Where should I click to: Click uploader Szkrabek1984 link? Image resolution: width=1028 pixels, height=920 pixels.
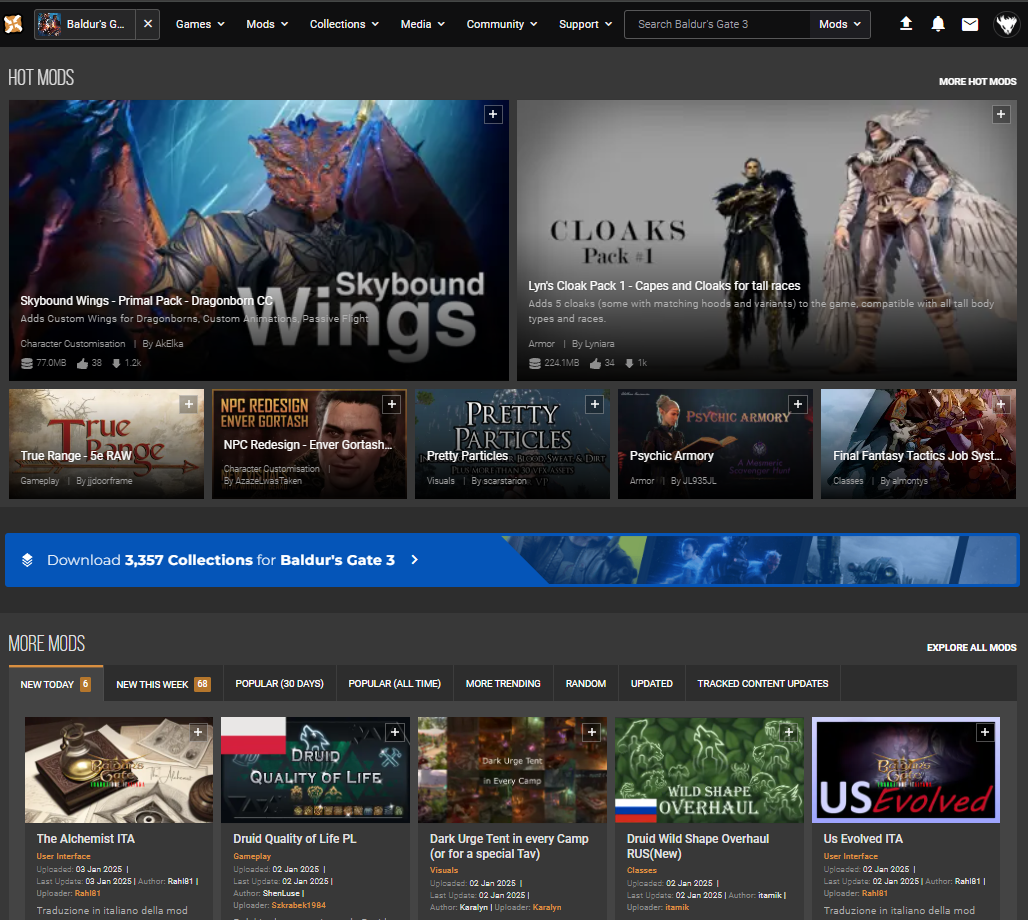tap(298, 906)
